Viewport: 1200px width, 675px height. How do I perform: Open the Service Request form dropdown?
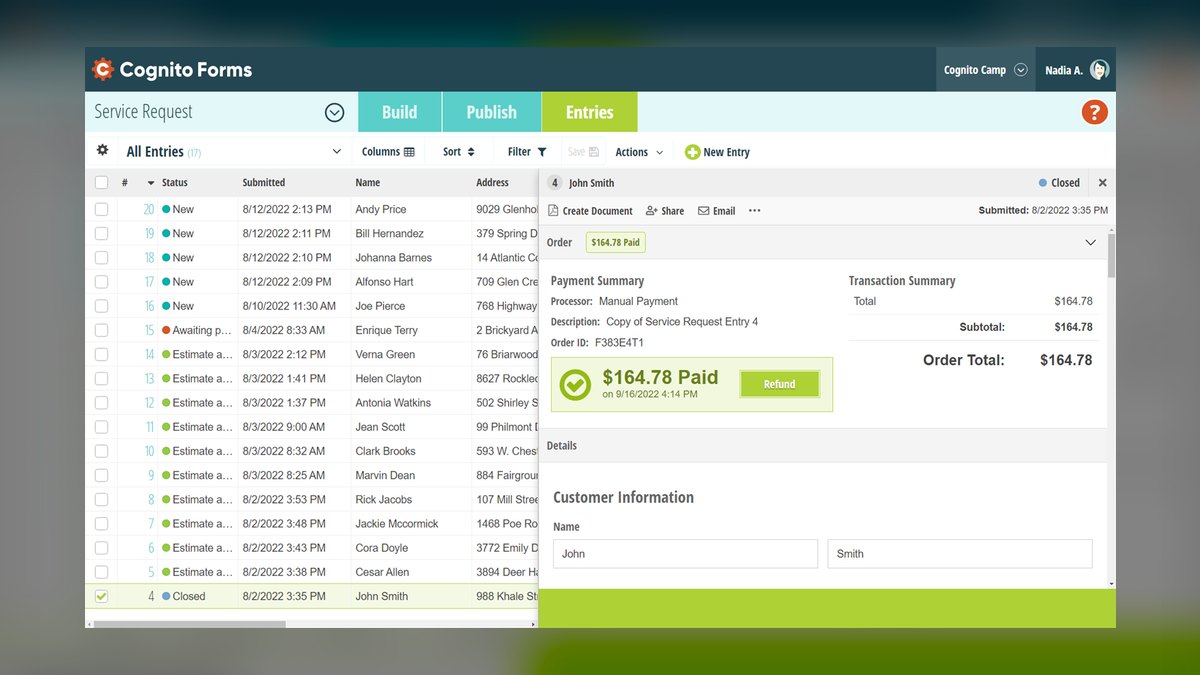pyautogui.click(x=335, y=113)
